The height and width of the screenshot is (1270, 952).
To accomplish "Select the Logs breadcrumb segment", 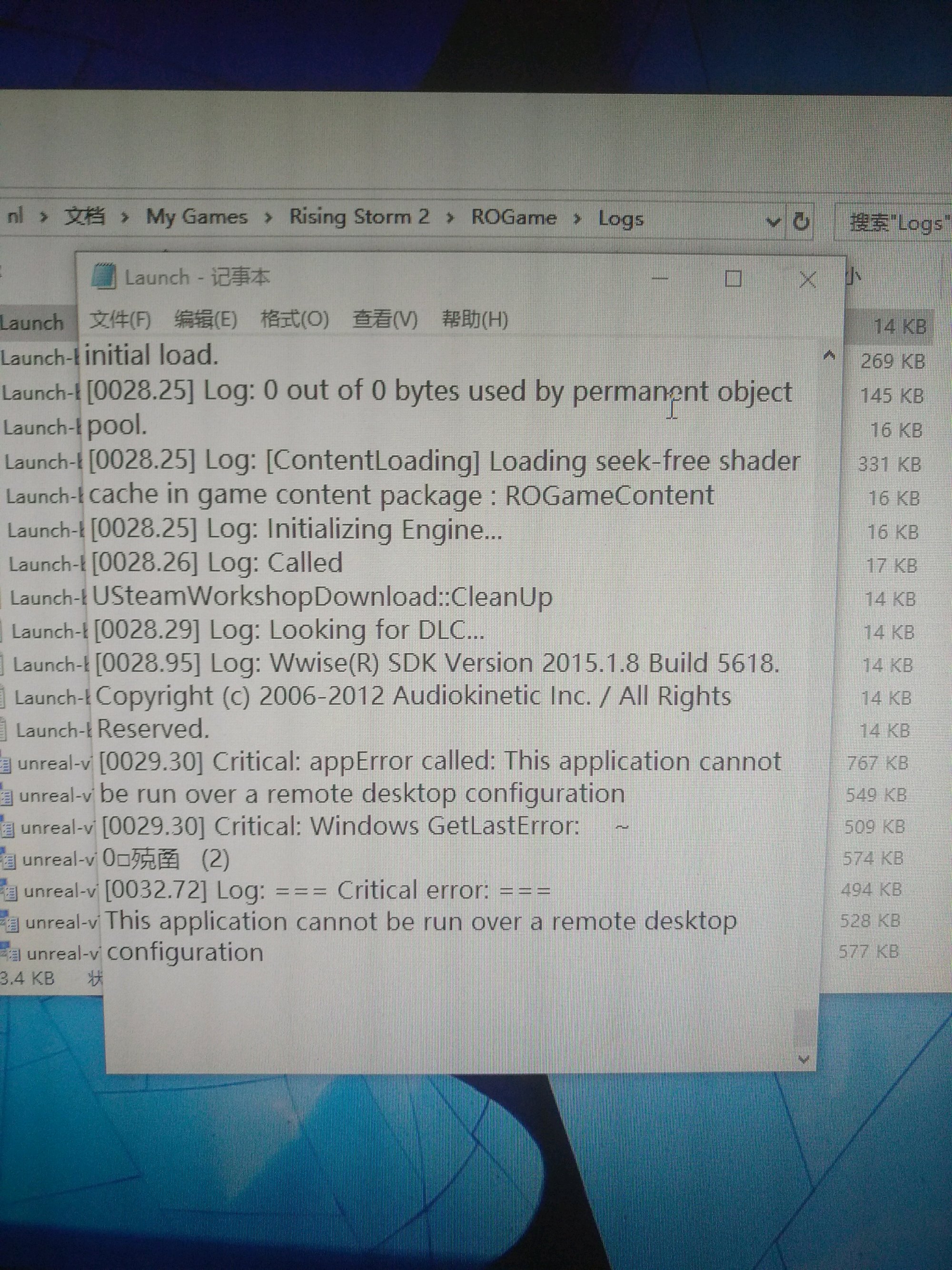I will click(620, 219).
